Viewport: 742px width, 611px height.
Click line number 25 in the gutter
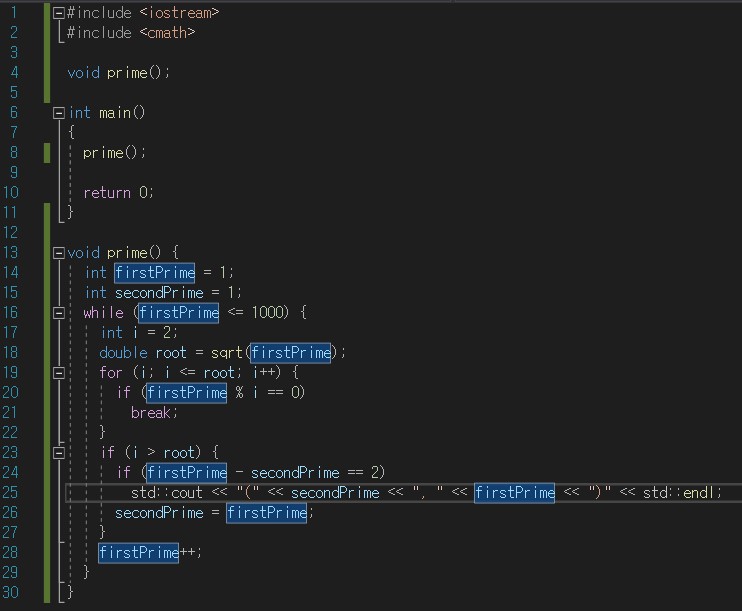10,492
